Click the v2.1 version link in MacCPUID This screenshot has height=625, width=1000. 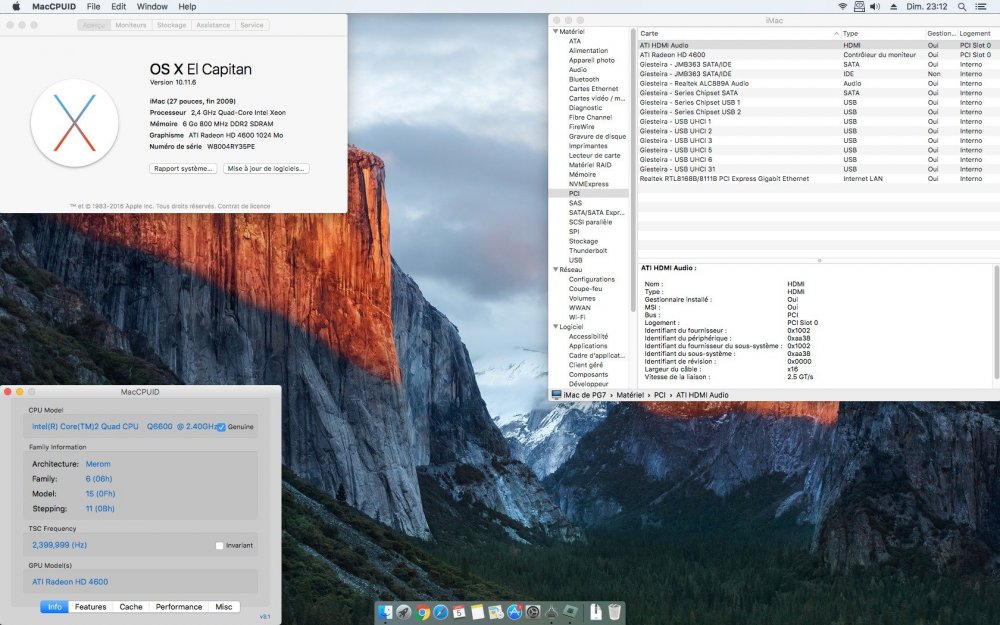[x=265, y=616]
